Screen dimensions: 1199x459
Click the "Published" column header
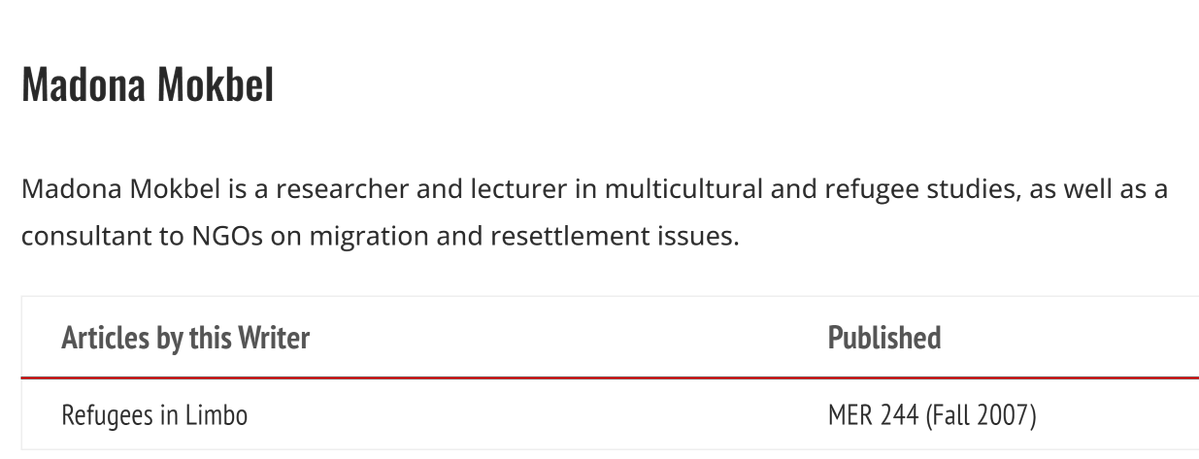pos(884,338)
